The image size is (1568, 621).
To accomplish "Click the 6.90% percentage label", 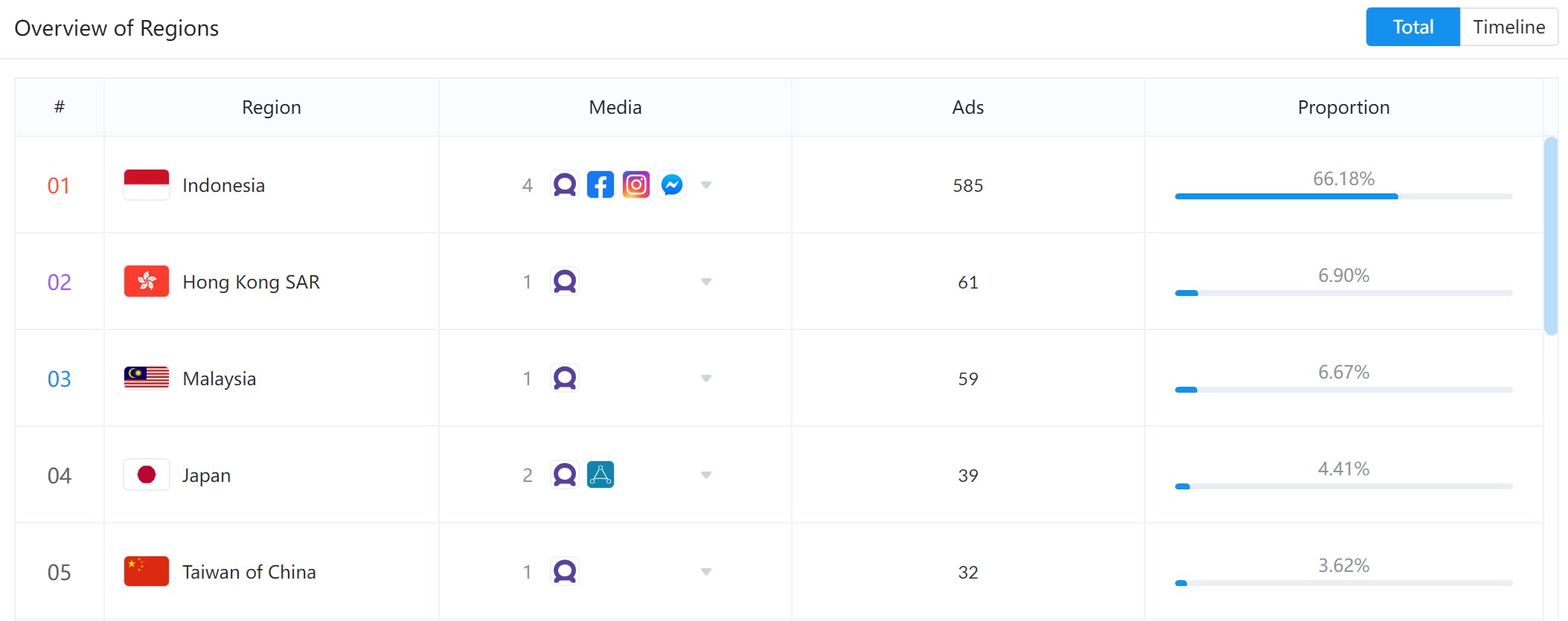I will pos(1344,275).
